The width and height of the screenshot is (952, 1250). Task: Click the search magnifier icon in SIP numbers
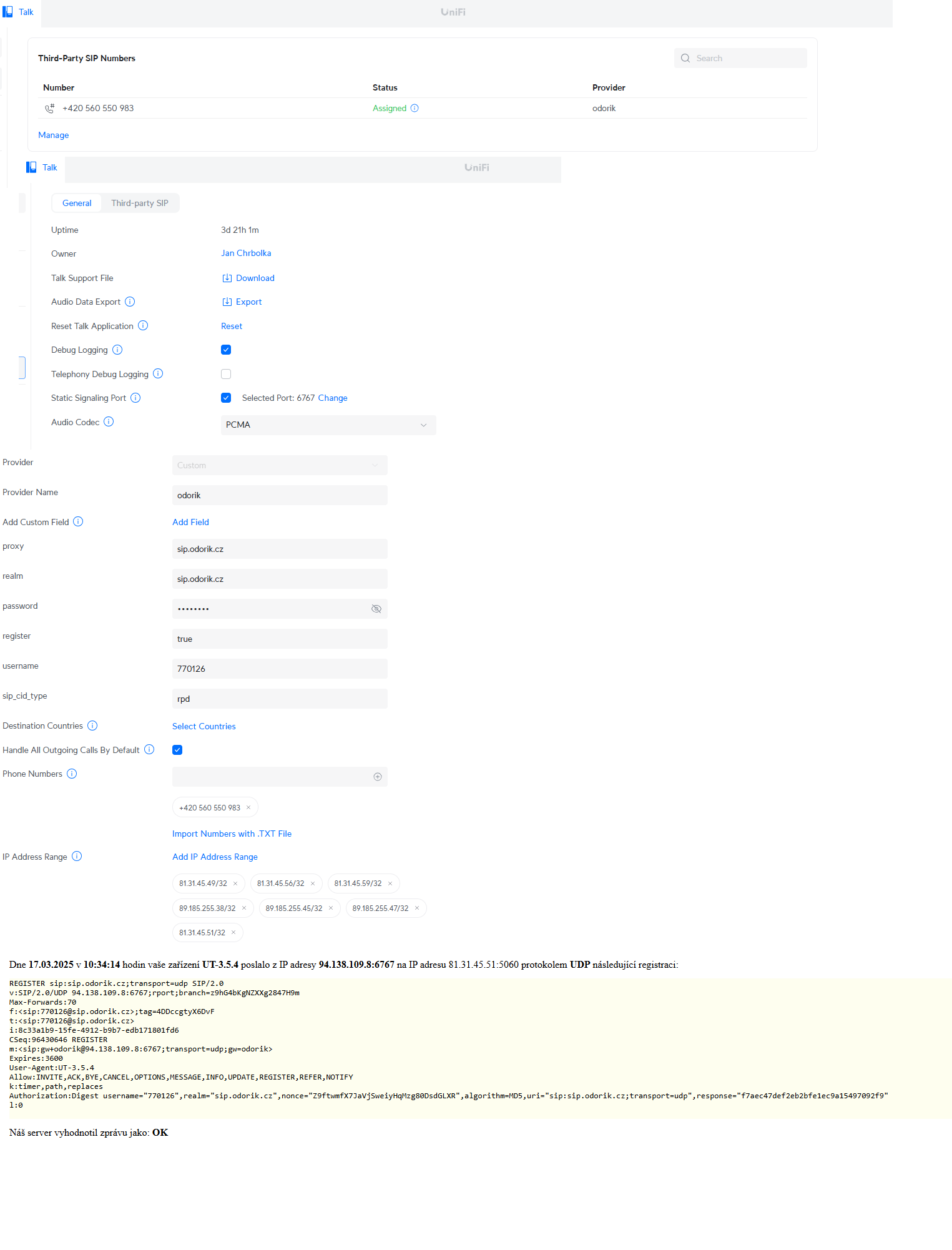click(x=685, y=58)
